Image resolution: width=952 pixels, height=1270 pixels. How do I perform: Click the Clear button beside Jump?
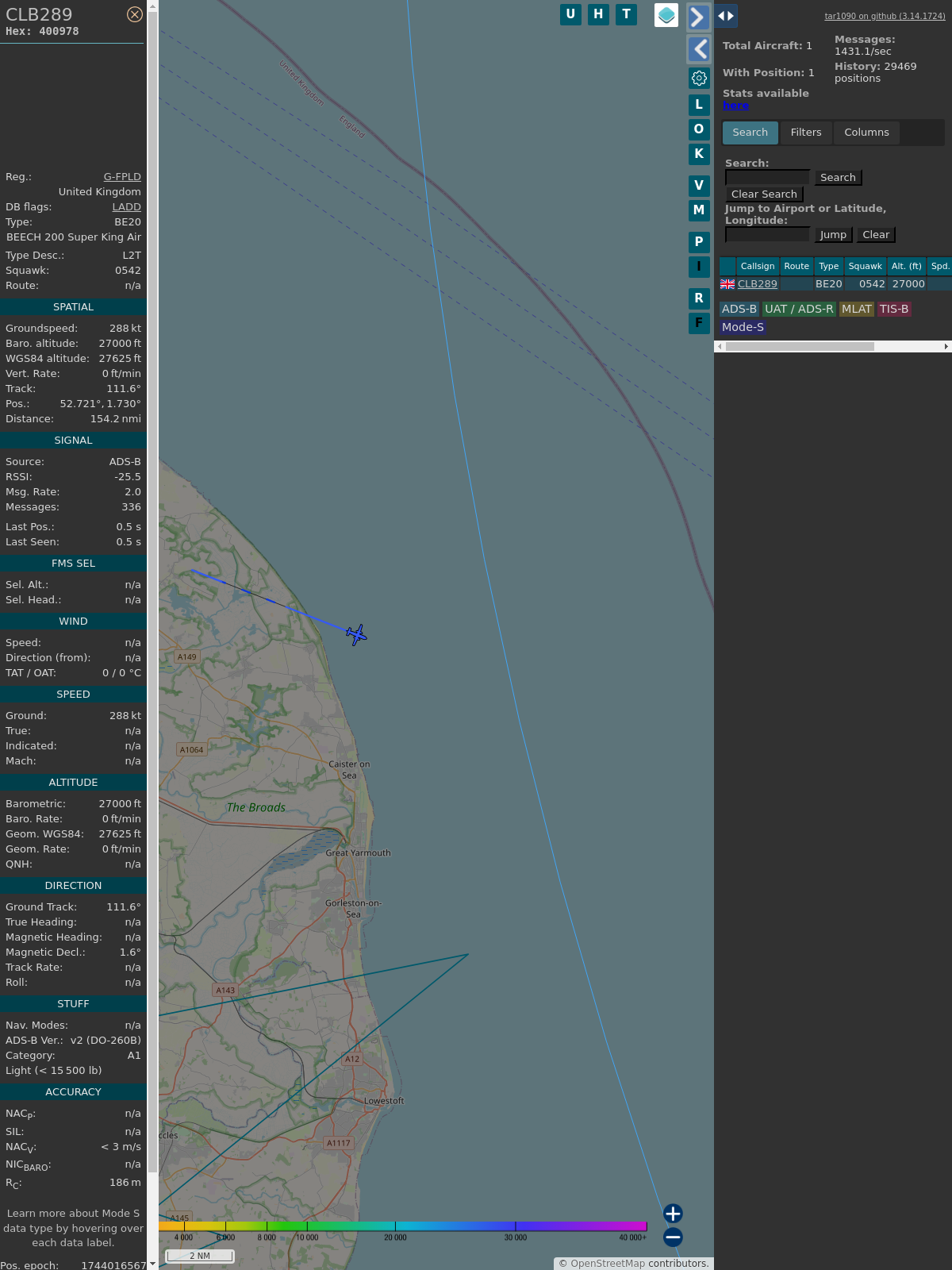click(x=876, y=235)
